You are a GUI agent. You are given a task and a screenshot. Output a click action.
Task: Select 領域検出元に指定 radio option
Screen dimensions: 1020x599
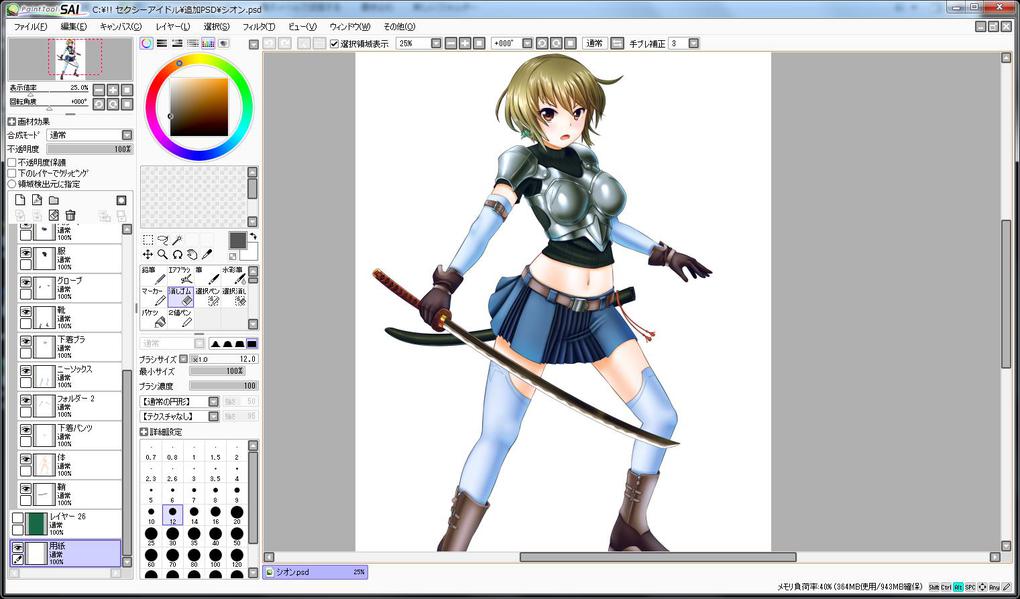[x=12, y=184]
